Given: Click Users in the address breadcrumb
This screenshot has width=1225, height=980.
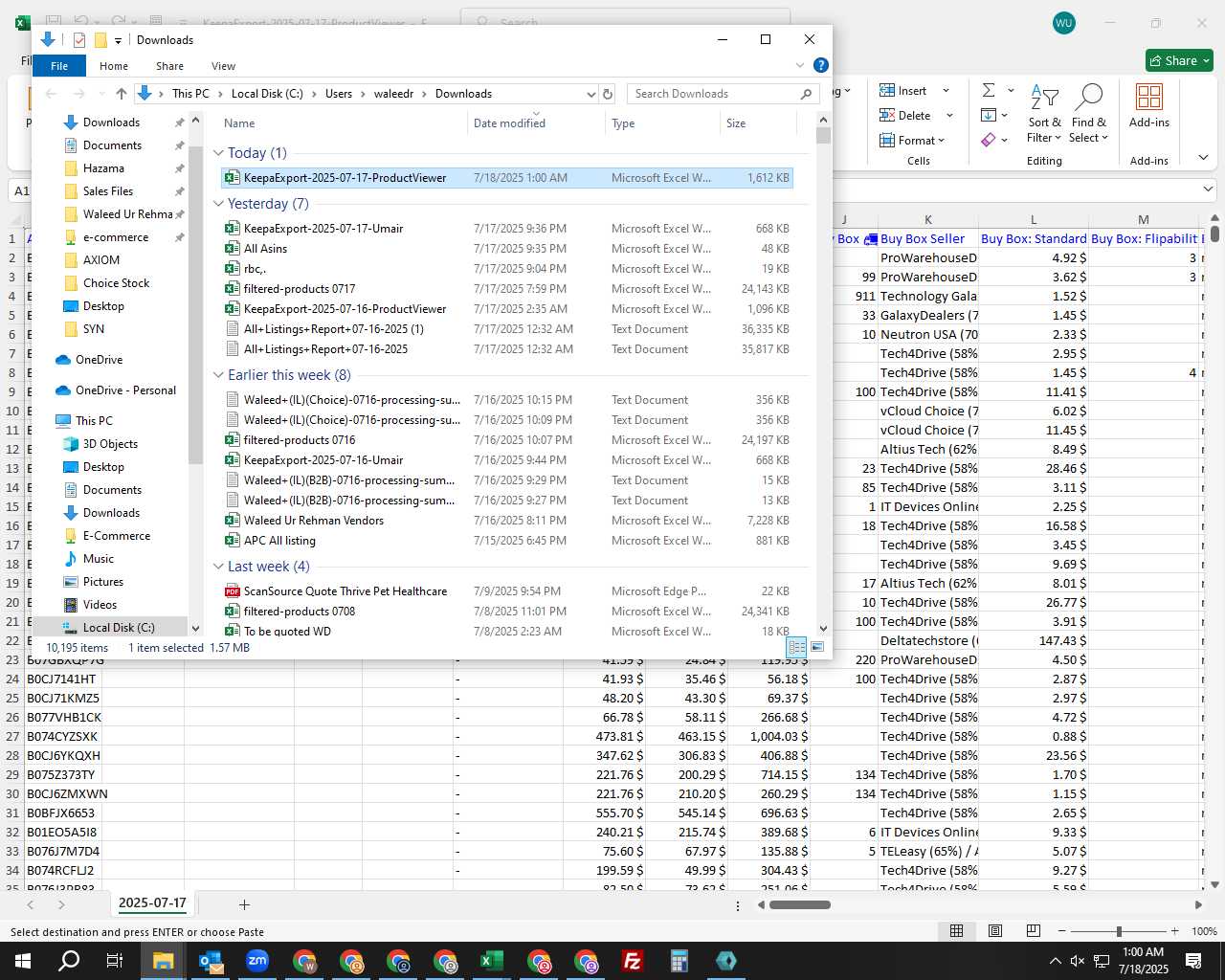Looking at the screenshot, I should [x=338, y=94].
